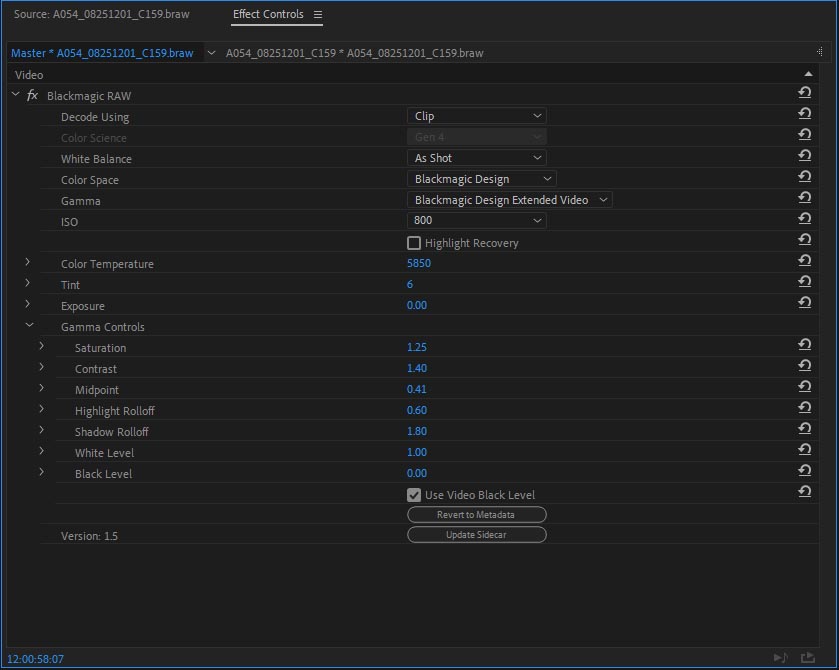The width and height of the screenshot is (839, 670).
Task: Open the master clip dropdown arrow
Action: [x=211, y=53]
